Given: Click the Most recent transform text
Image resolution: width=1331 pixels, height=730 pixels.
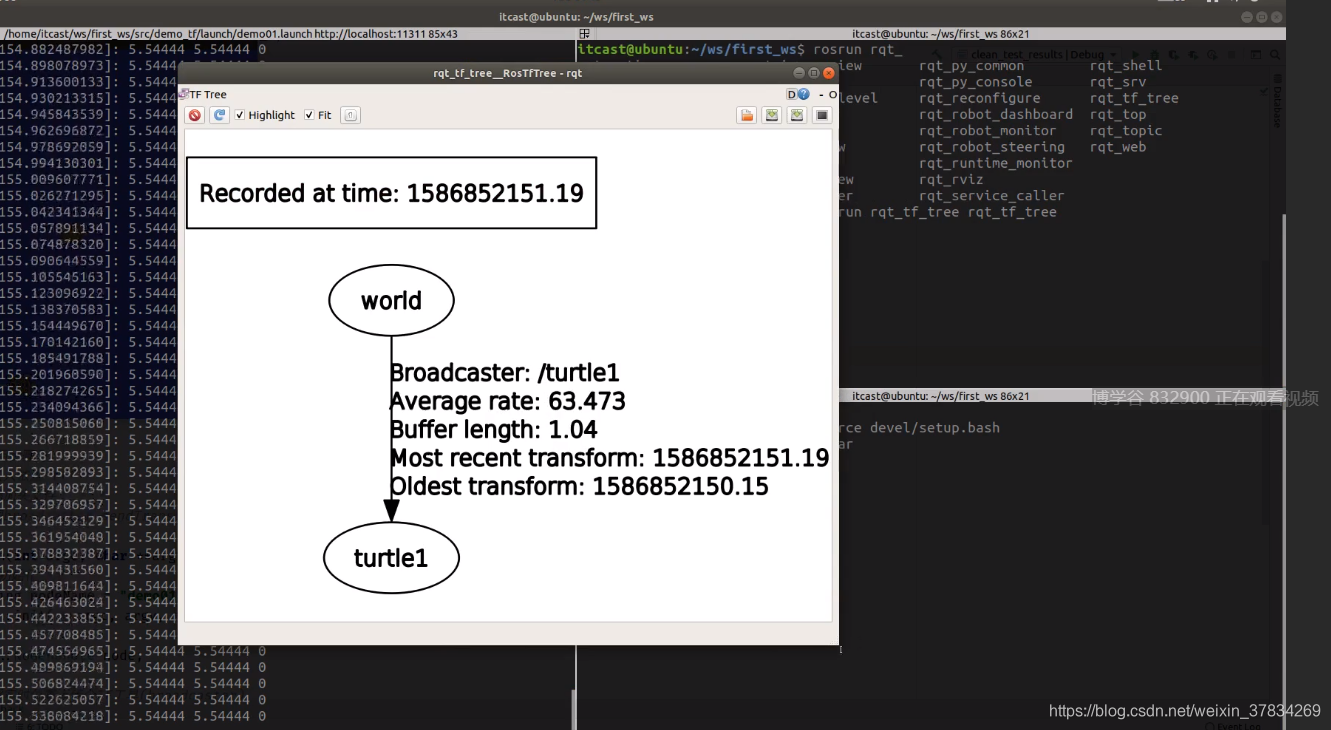Looking at the screenshot, I should [x=610, y=458].
